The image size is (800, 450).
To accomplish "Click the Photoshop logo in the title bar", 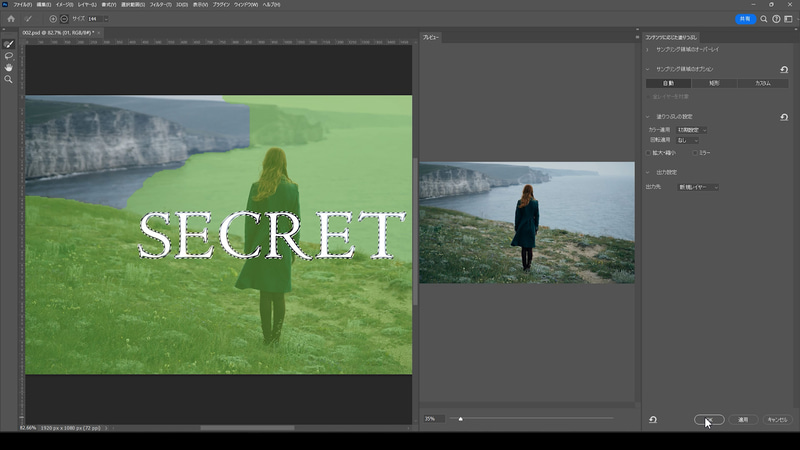I will tap(5, 4).
